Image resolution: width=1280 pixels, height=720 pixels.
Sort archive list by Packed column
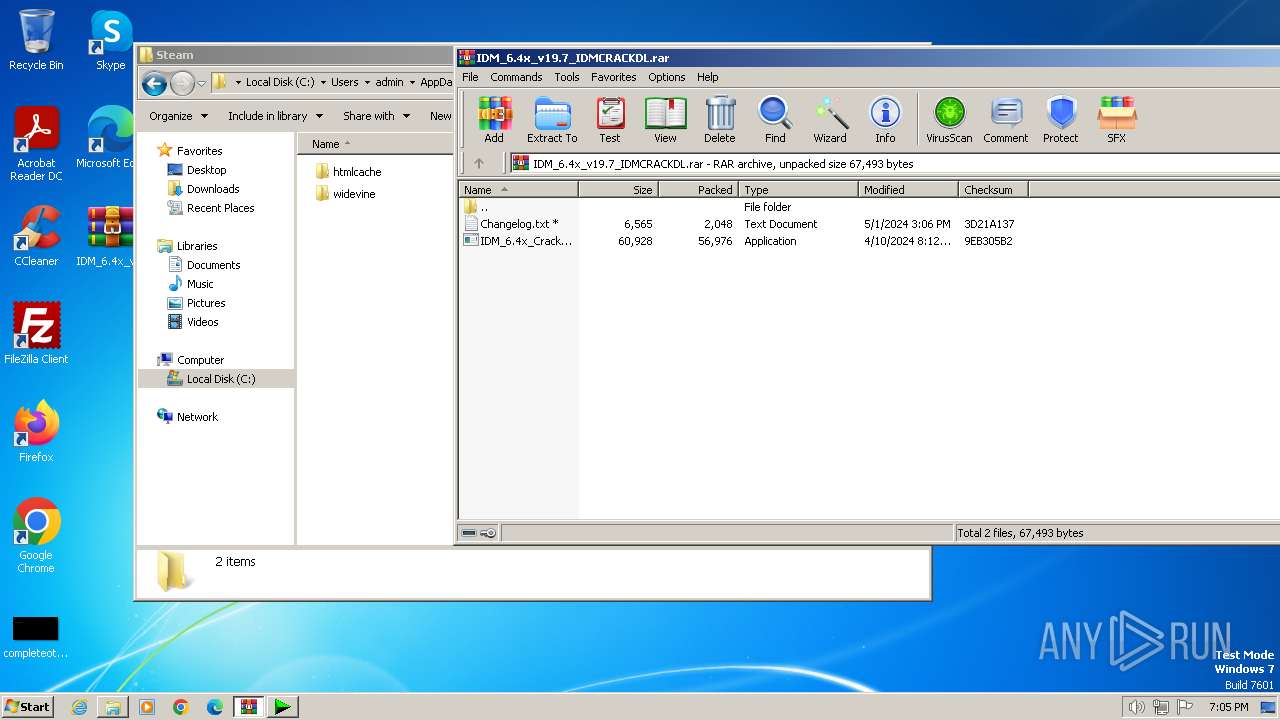(x=698, y=190)
